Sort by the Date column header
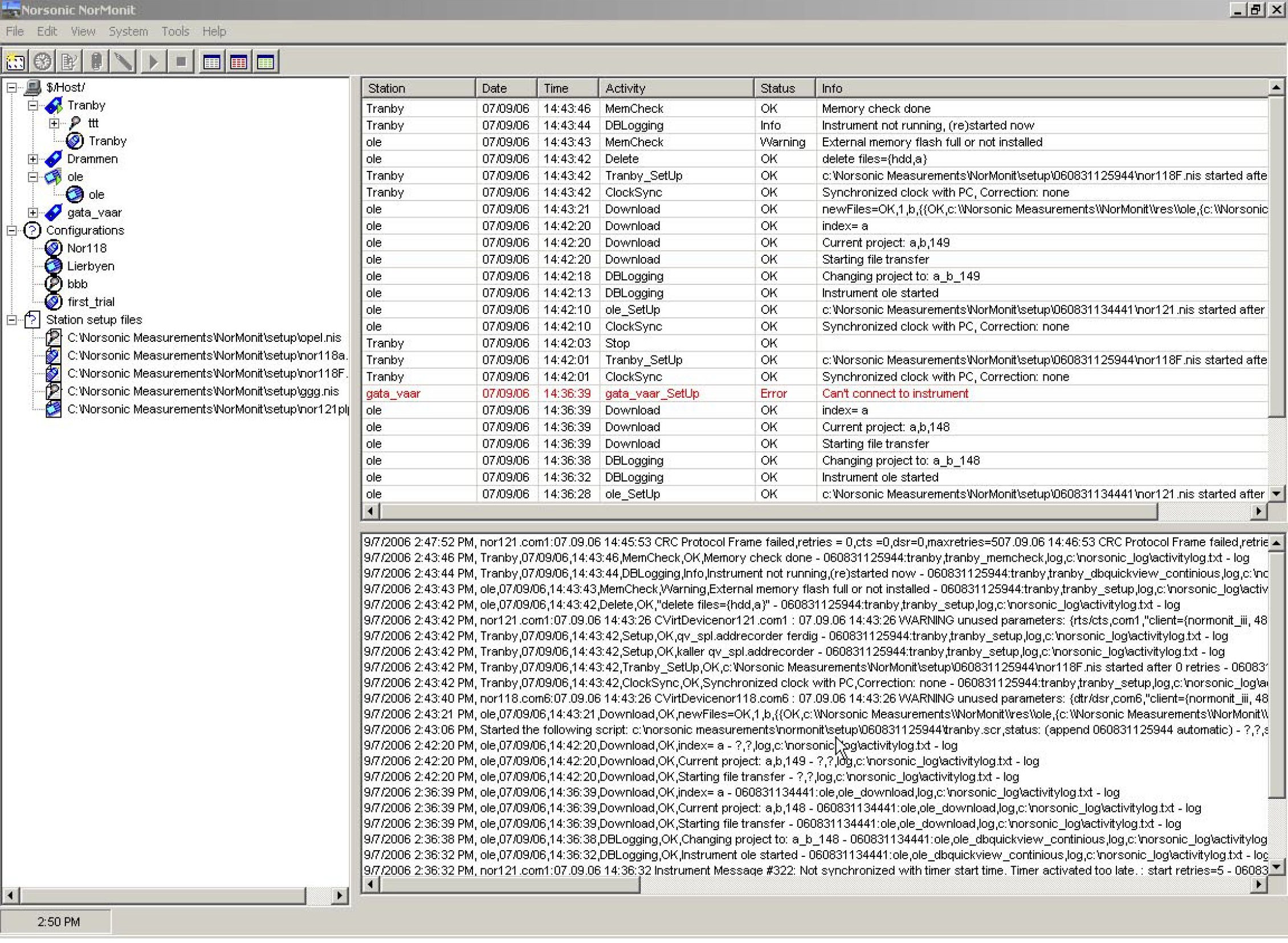This screenshot has height=943, width=1288. pyautogui.click(x=506, y=88)
